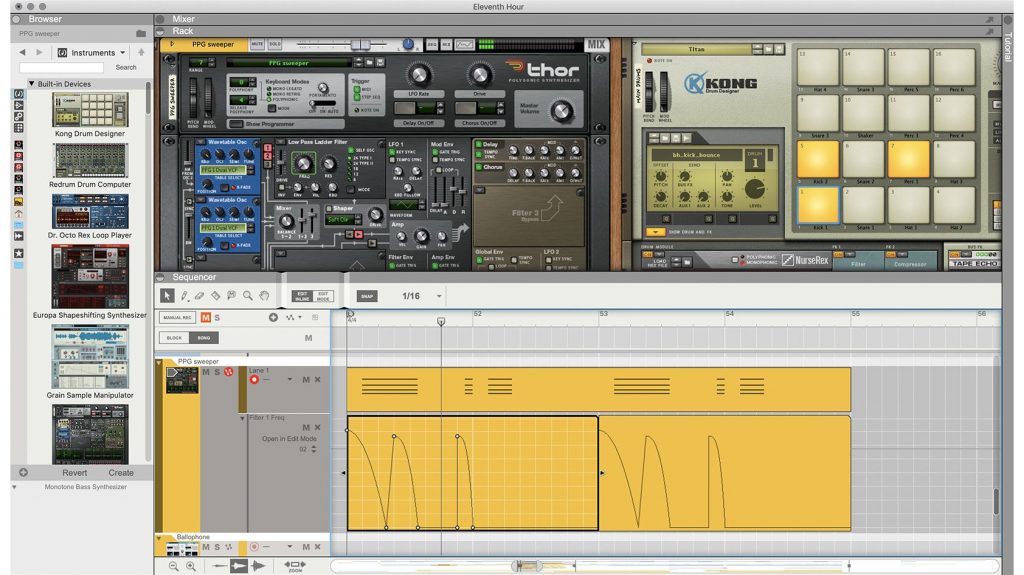
Task: Click the Add Track plus icon
Action: pyautogui.click(x=273, y=318)
